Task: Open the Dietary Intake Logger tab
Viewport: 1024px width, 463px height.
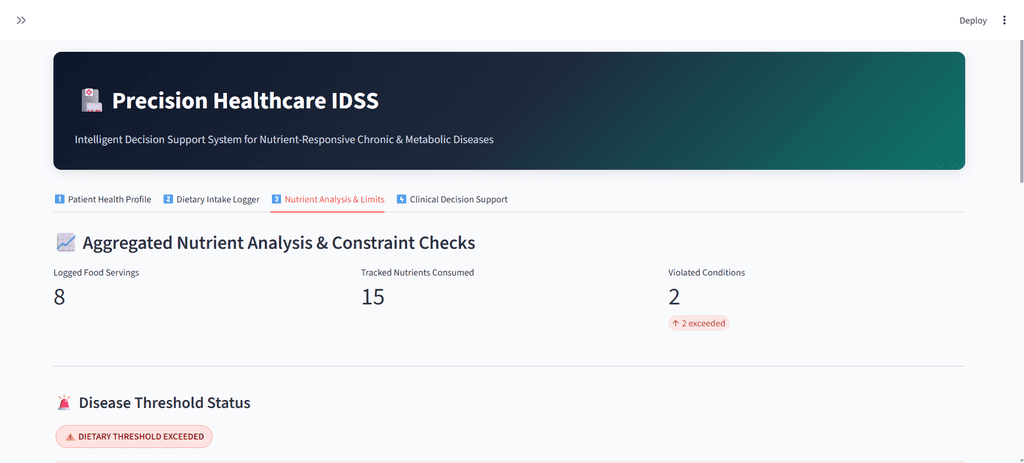Action: tap(212, 199)
